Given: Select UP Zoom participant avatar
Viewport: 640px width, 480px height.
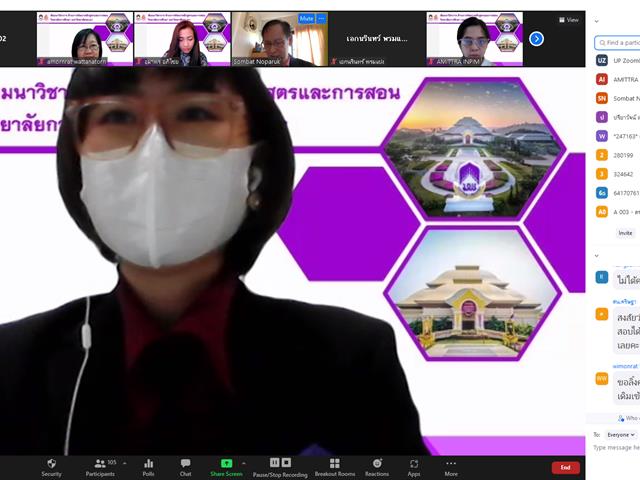Looking at the screenshot, I should pyautogui.click(x=602, y=60).
